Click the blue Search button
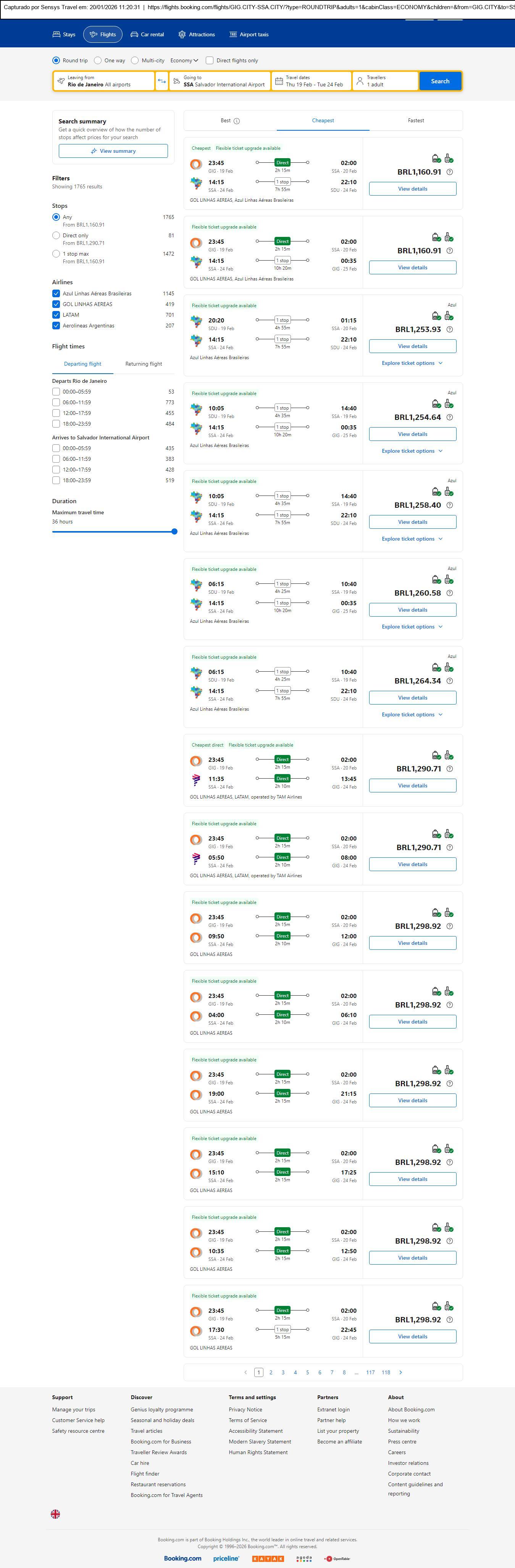 (440, 81)
